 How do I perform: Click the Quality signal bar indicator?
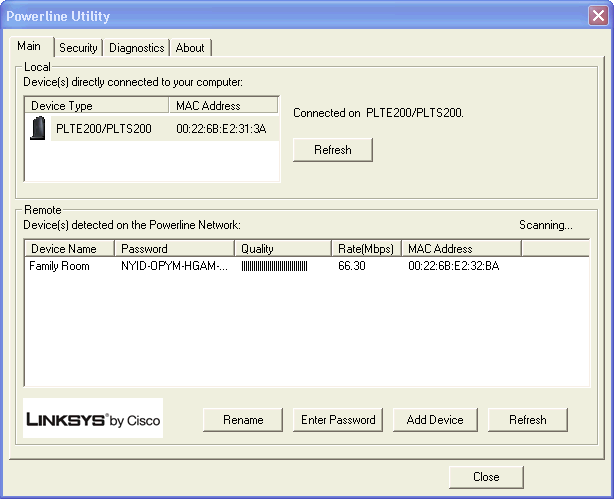pyautogui.click(x=274, y=266)
